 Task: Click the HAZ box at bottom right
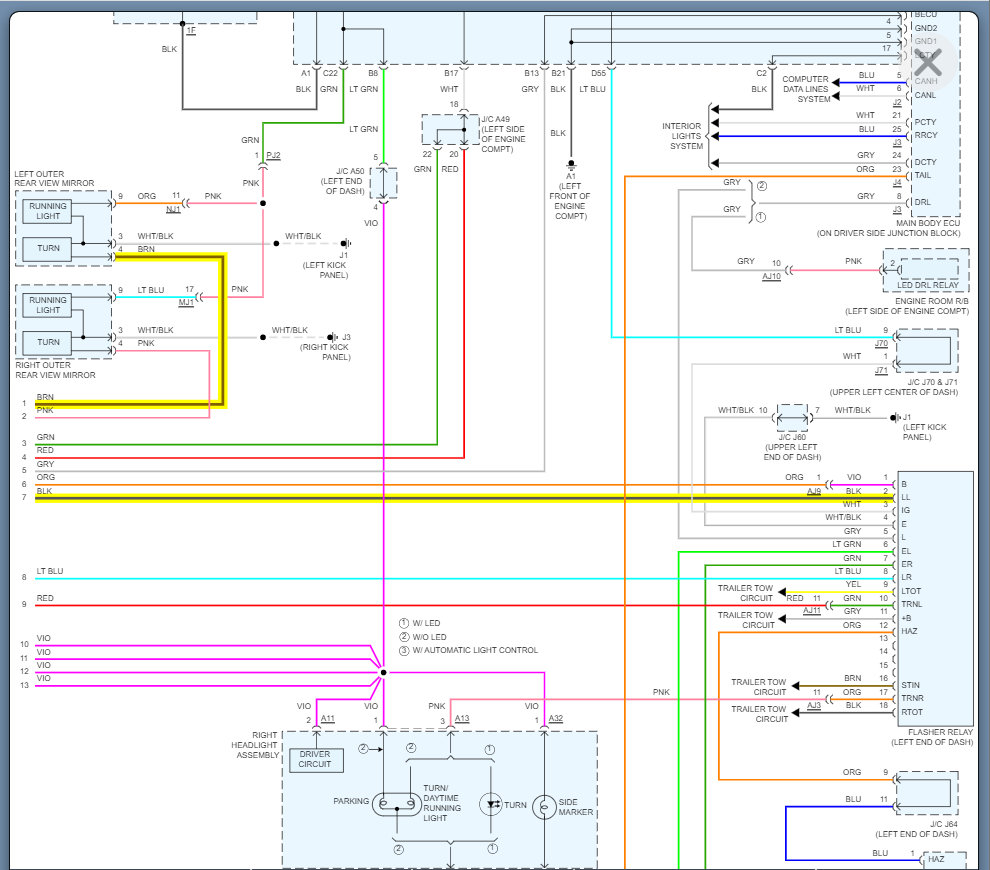(x=945, y=860)
